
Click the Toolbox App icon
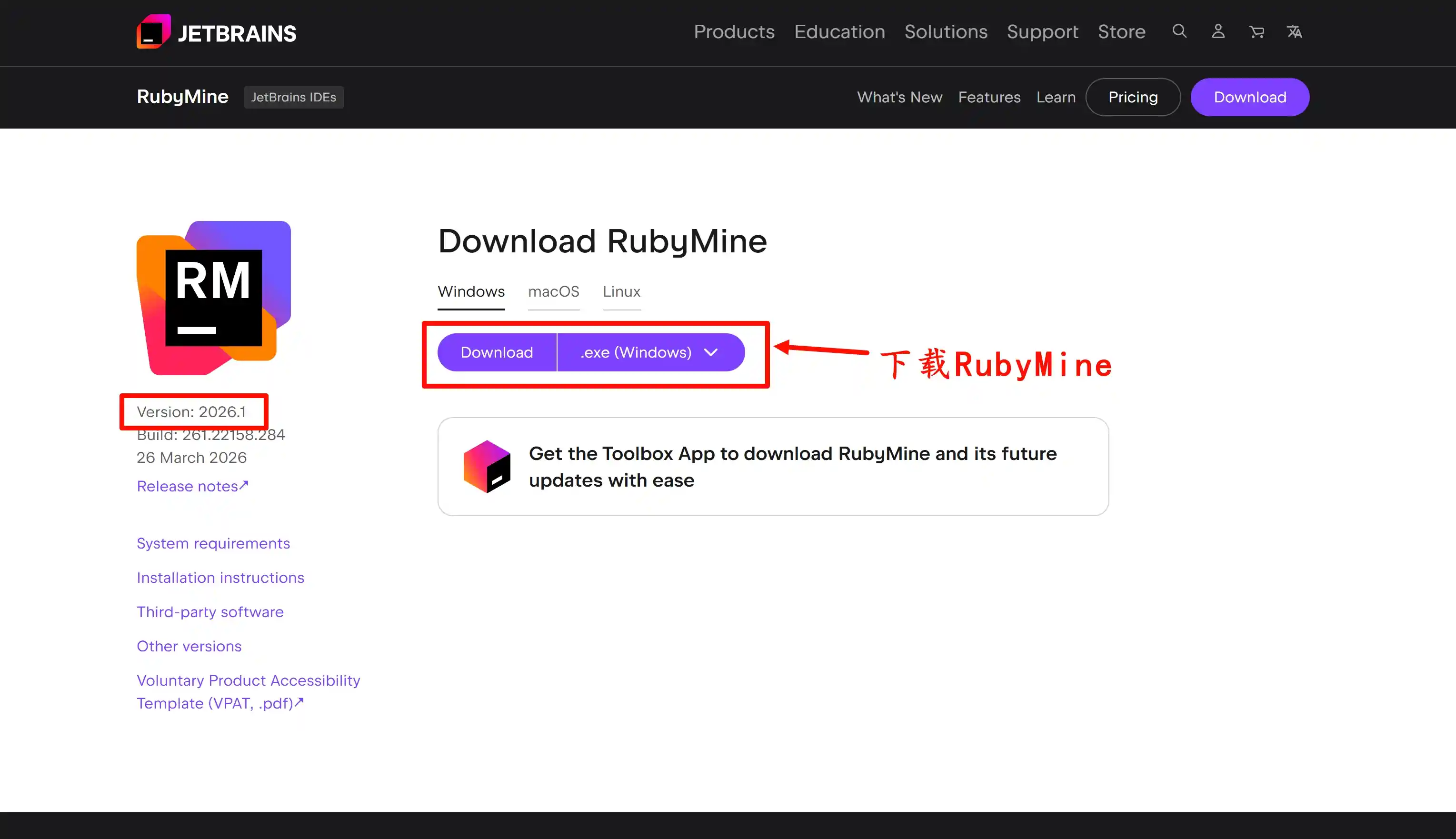pos(487,466)
